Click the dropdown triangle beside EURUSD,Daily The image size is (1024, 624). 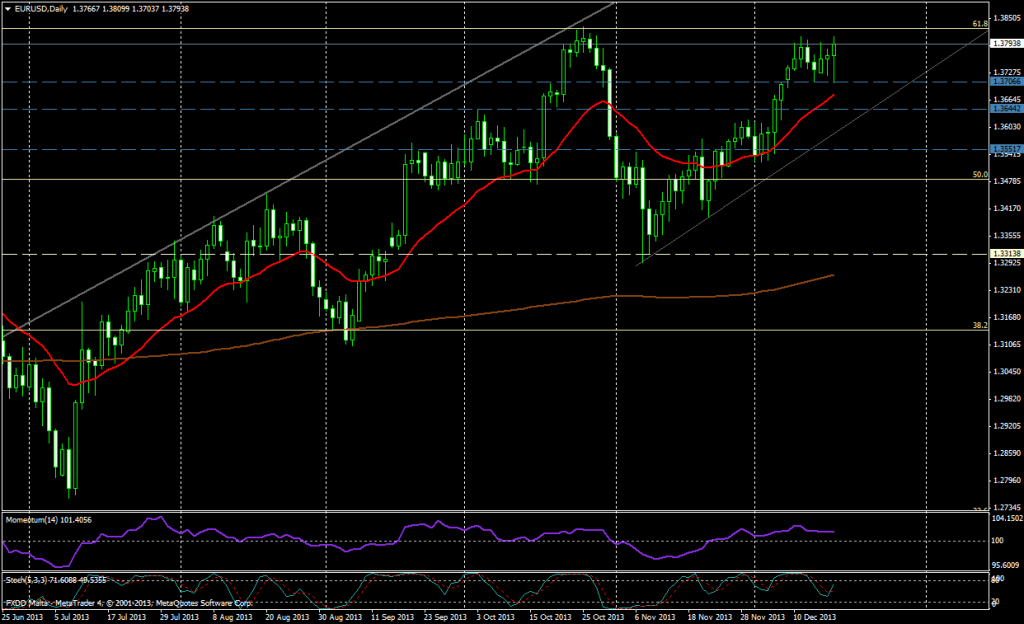[8, 9]
